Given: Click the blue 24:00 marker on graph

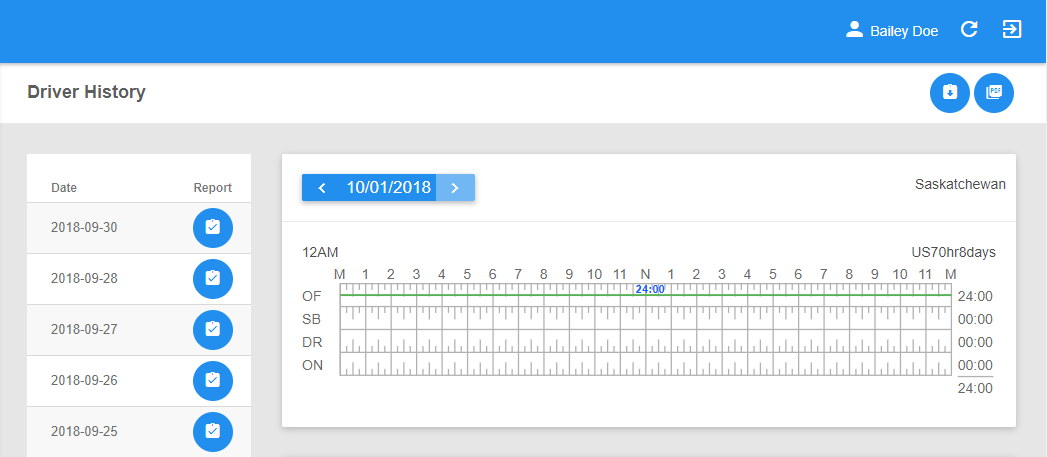Looking at the screenshot, I should (x=650, y=289).
